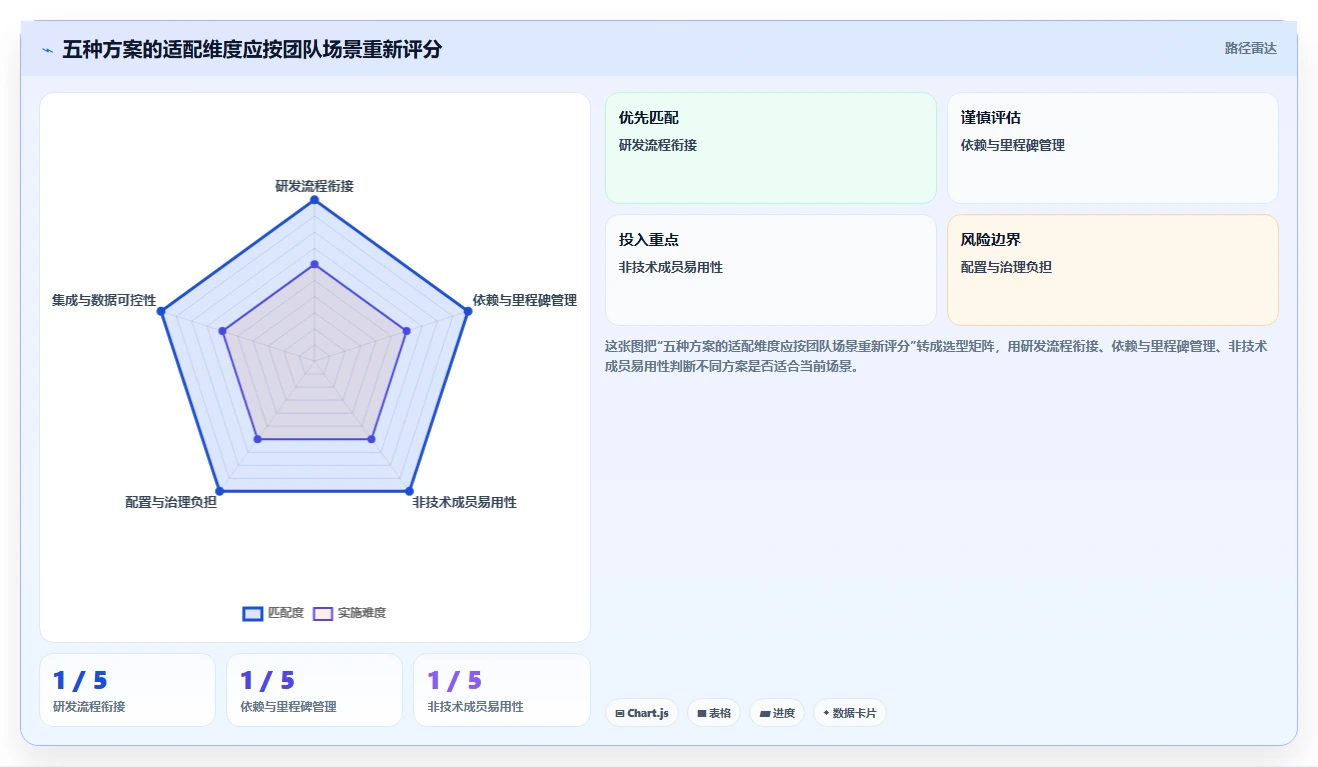Open the 投入重点 card
1318x767 pixels.
pyautogui.click(x=771, y=270)
